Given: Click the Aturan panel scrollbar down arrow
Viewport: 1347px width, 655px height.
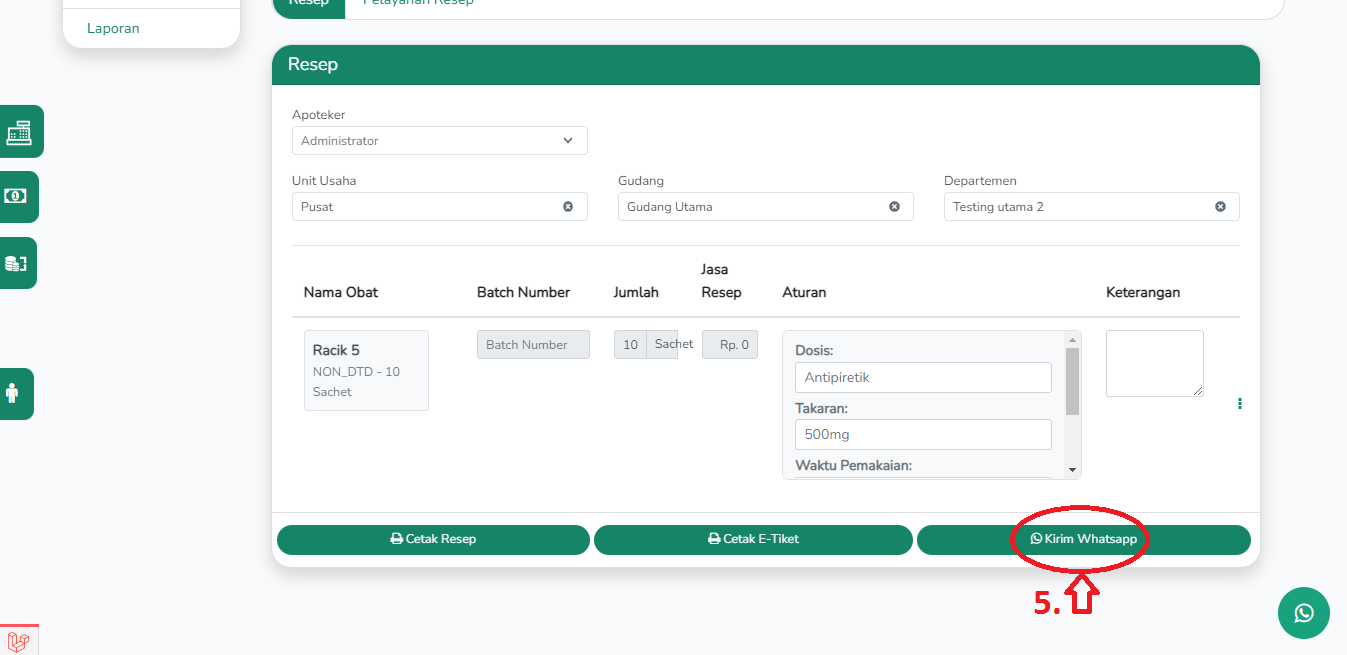Looking at the screenshot, I should pyautogui.click(x=1073, y=470).
